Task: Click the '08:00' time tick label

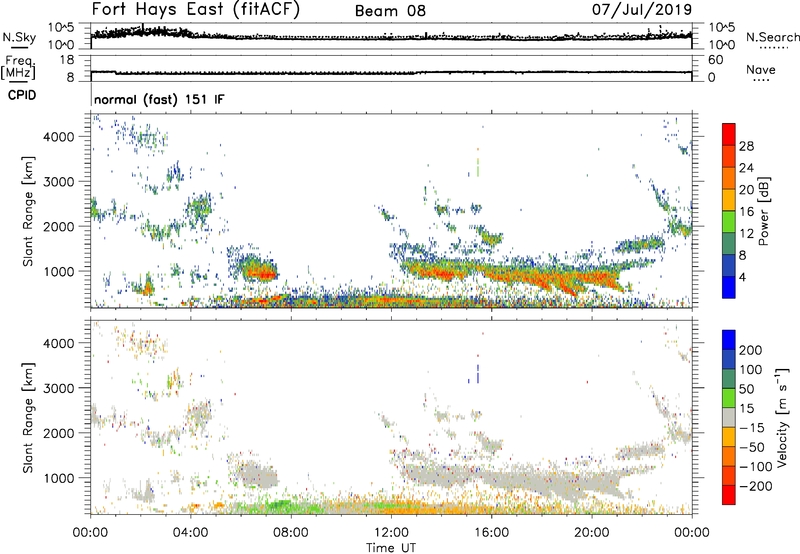Action: 291,533
